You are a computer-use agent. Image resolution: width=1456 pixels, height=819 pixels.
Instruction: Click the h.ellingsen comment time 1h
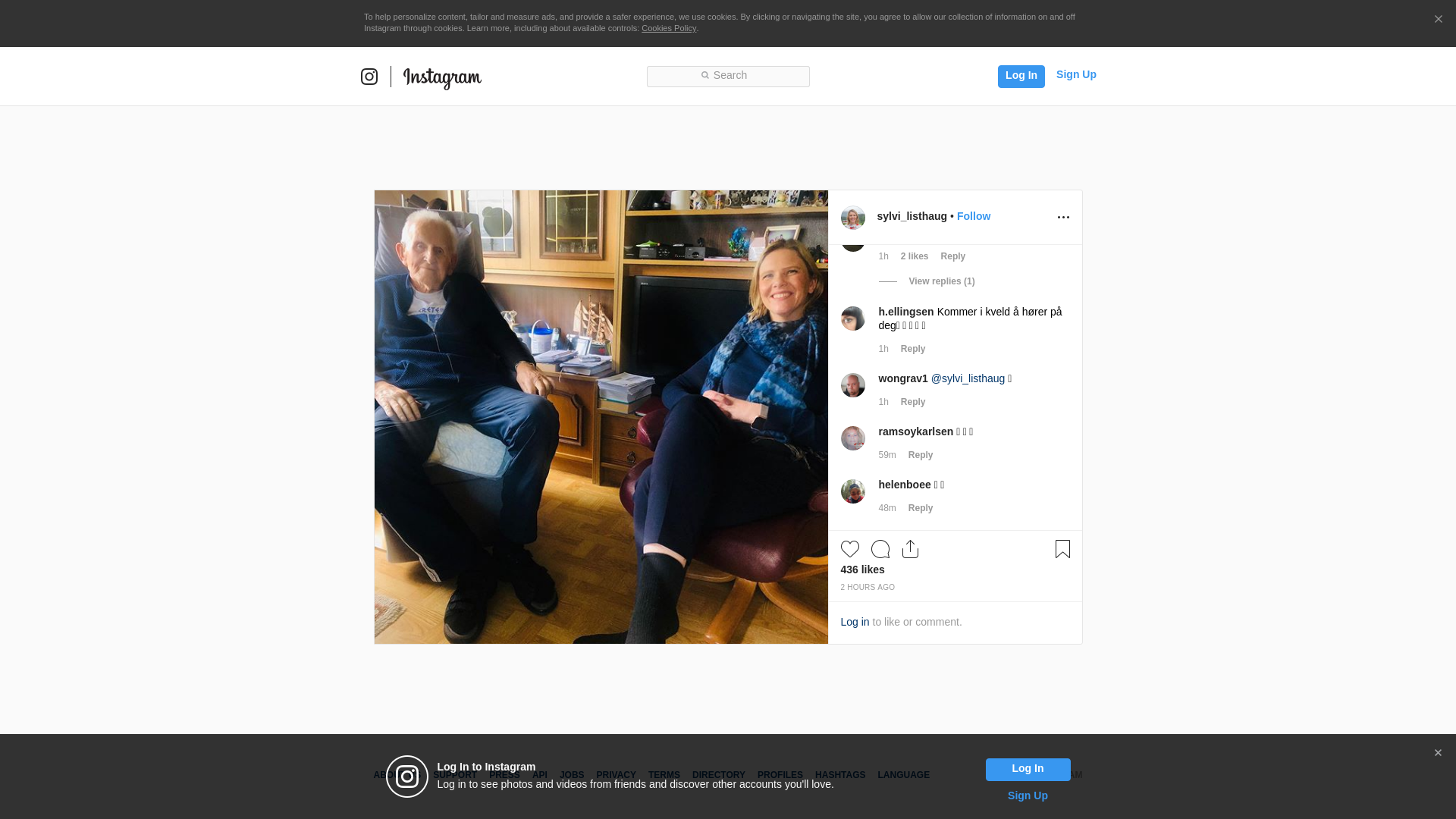coord(883,349)
